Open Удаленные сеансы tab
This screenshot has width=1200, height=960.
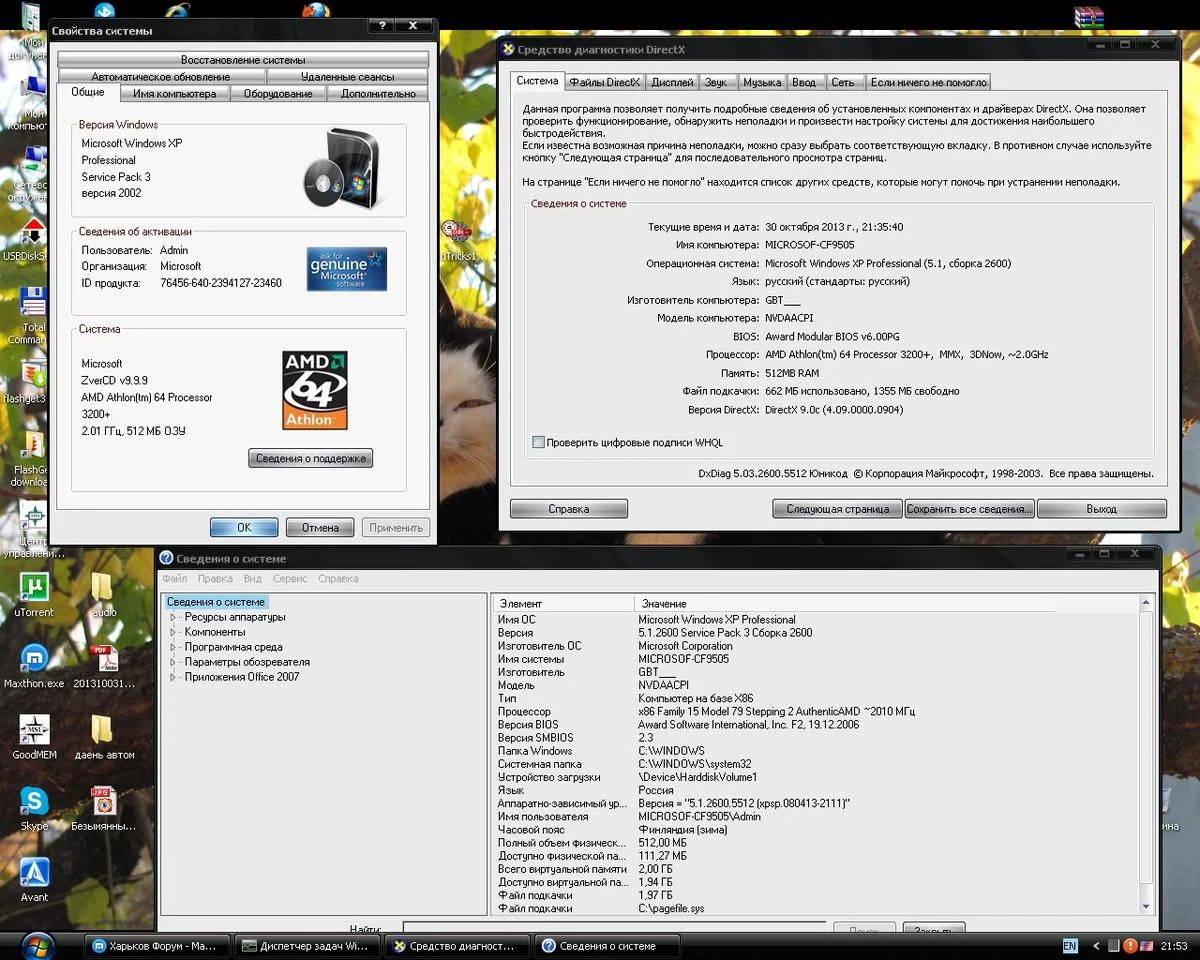[x=347, y=77]
